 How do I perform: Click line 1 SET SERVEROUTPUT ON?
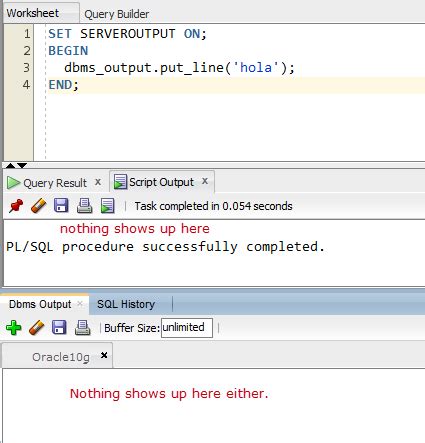127,34
